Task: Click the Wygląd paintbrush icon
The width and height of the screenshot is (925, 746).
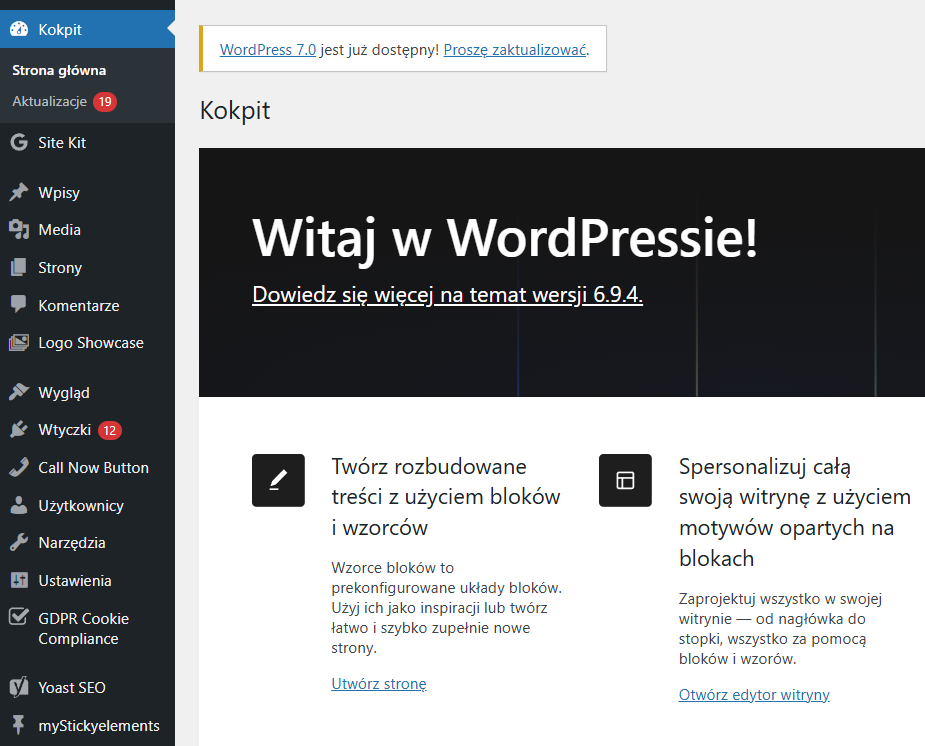Action: tap(19, 392)
